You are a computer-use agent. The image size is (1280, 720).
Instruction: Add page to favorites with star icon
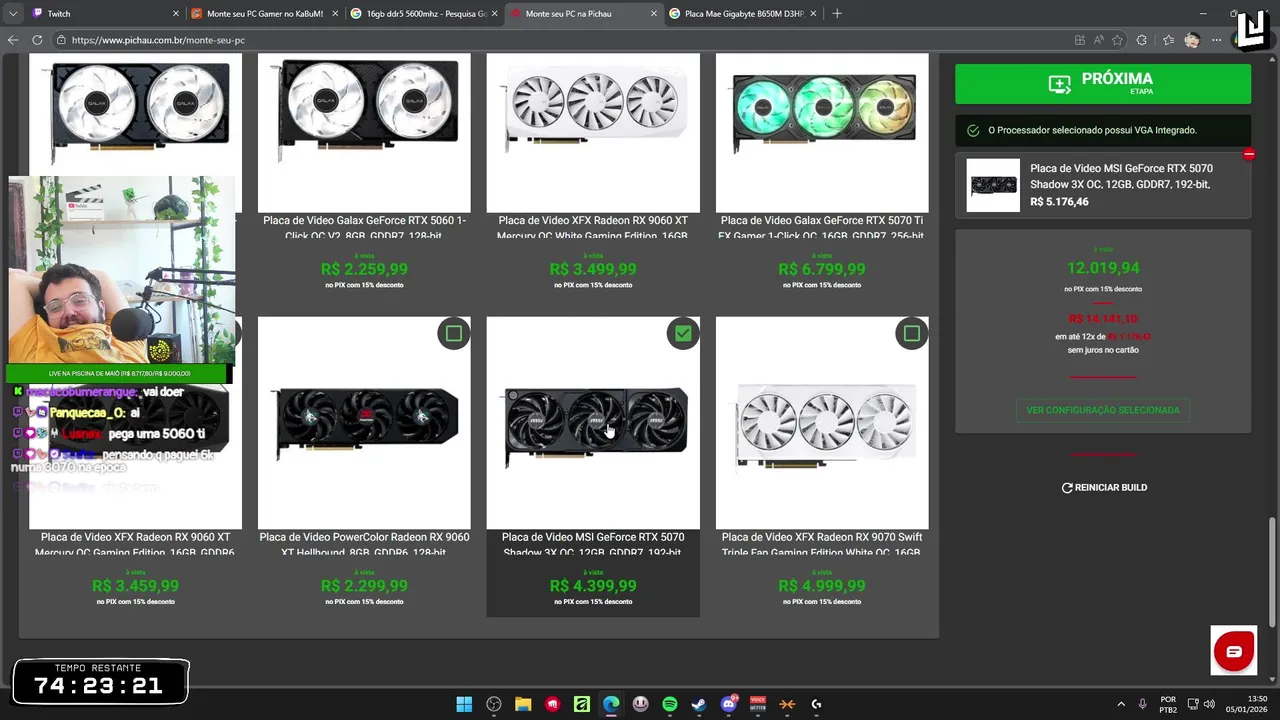(1117, 40)
